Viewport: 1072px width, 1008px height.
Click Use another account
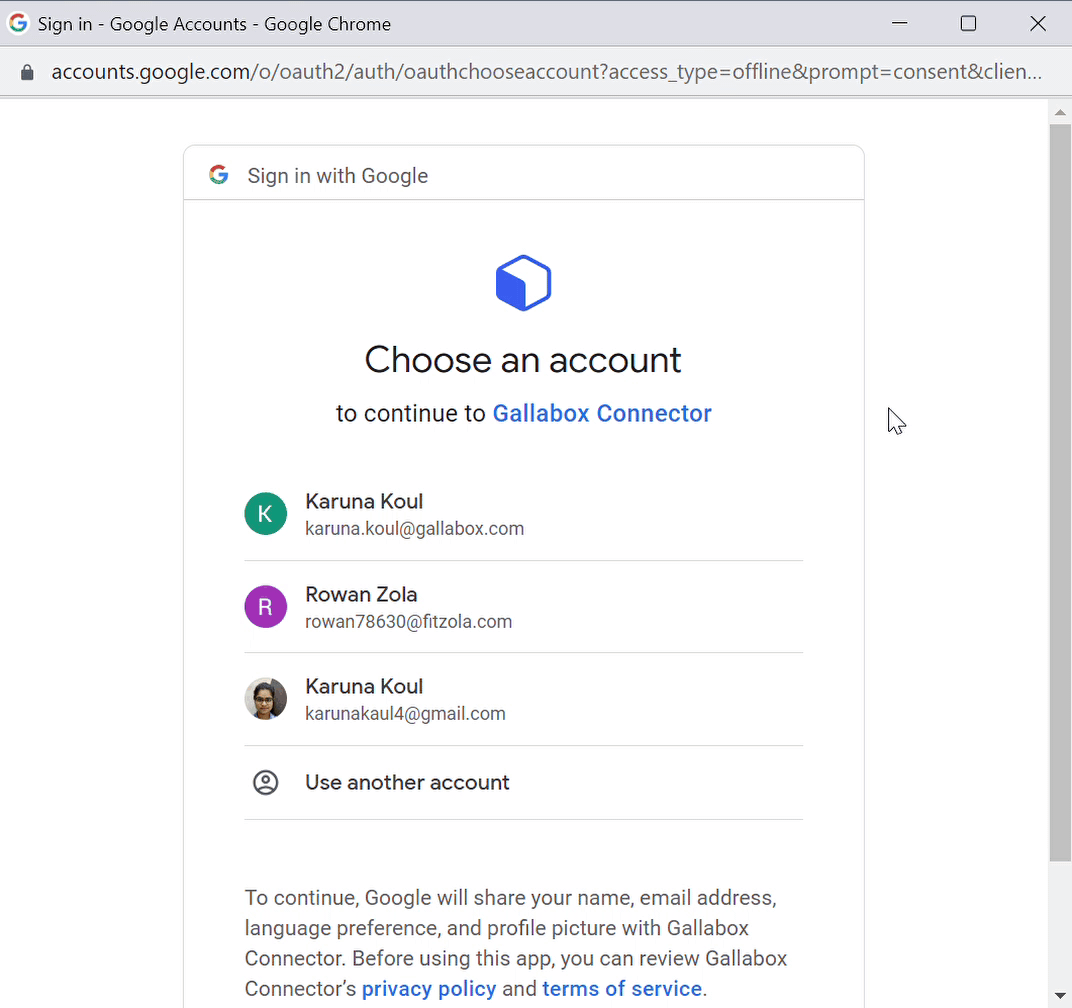click(x=407, y=782)
